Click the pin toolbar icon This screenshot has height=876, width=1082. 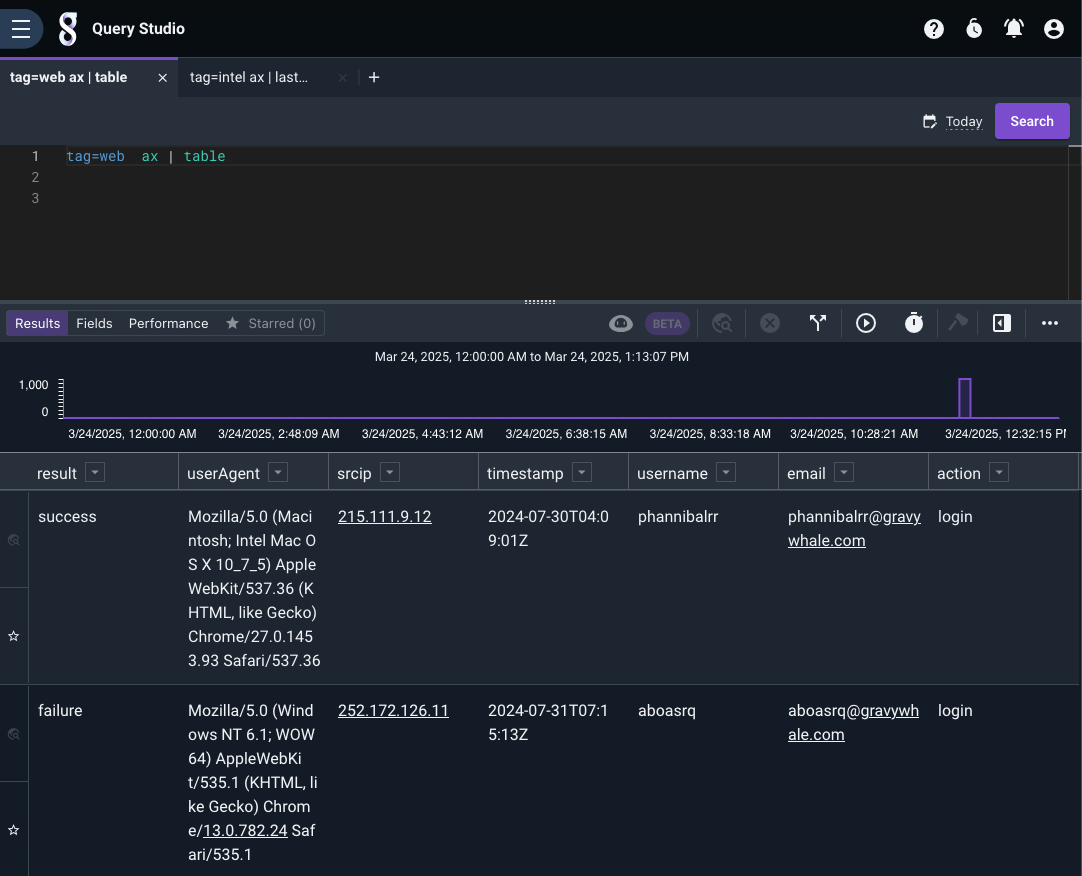[958, 322]
